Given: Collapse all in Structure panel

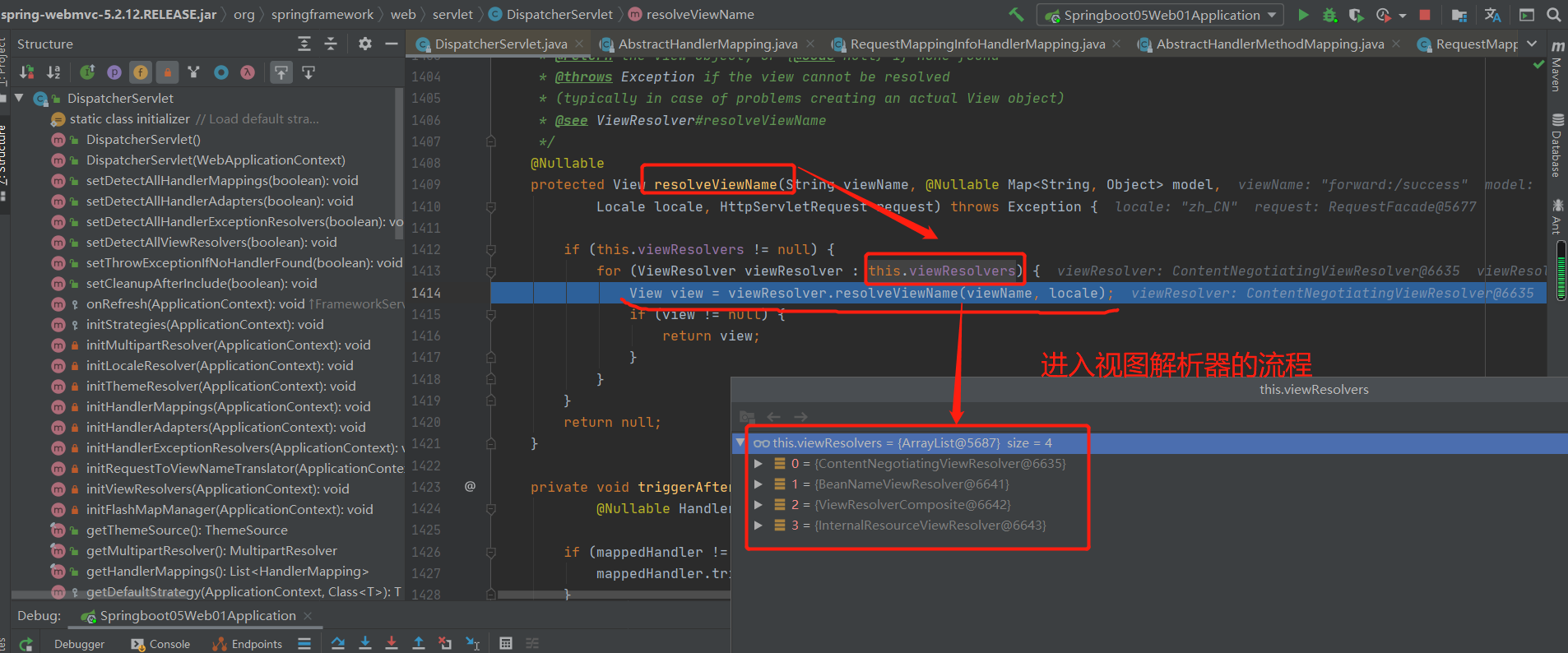Looking at the screenshot, I should [x=331, y=44].
